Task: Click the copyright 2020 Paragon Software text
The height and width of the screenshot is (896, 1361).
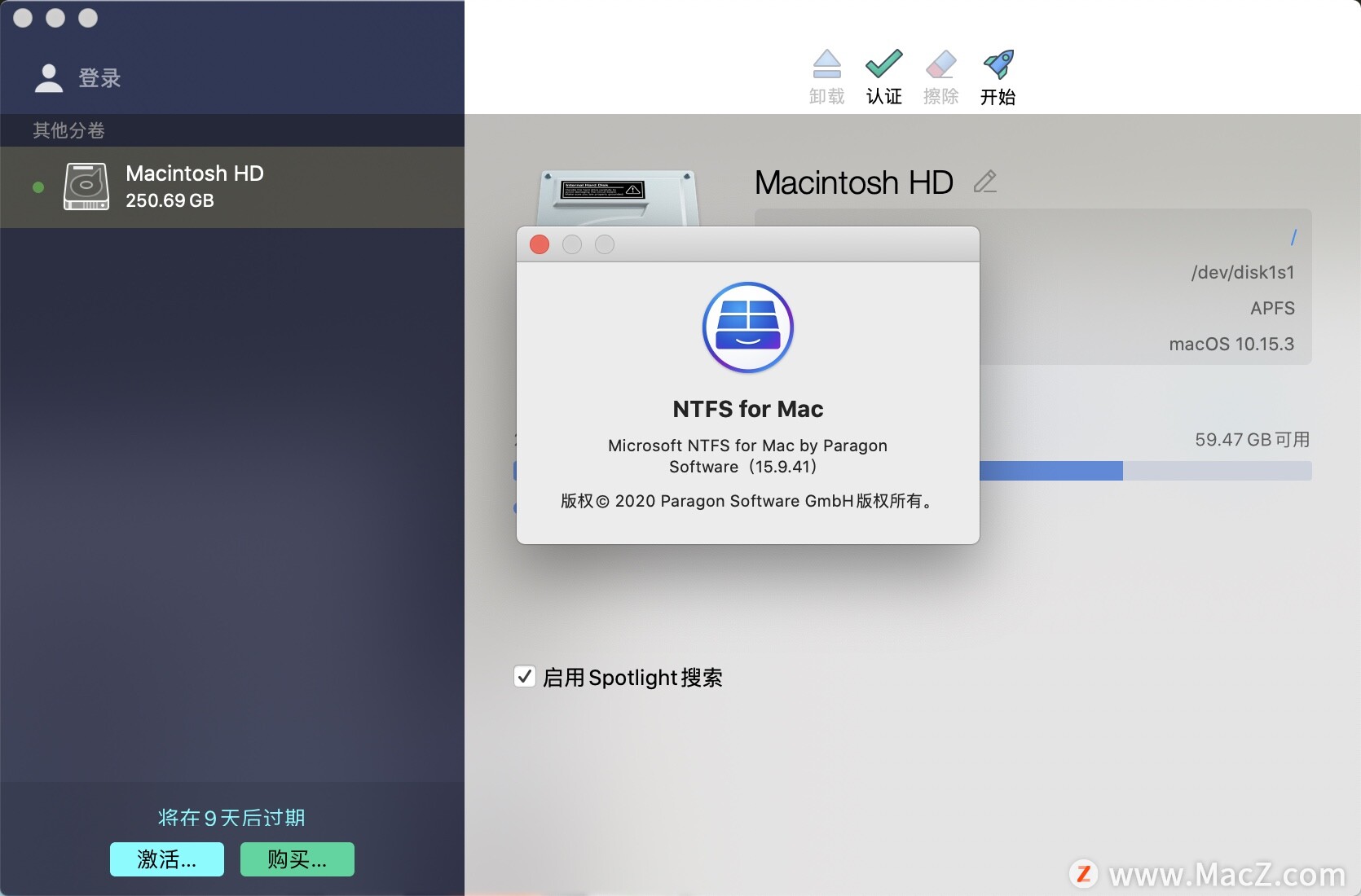Action: [x=747, y=501]
